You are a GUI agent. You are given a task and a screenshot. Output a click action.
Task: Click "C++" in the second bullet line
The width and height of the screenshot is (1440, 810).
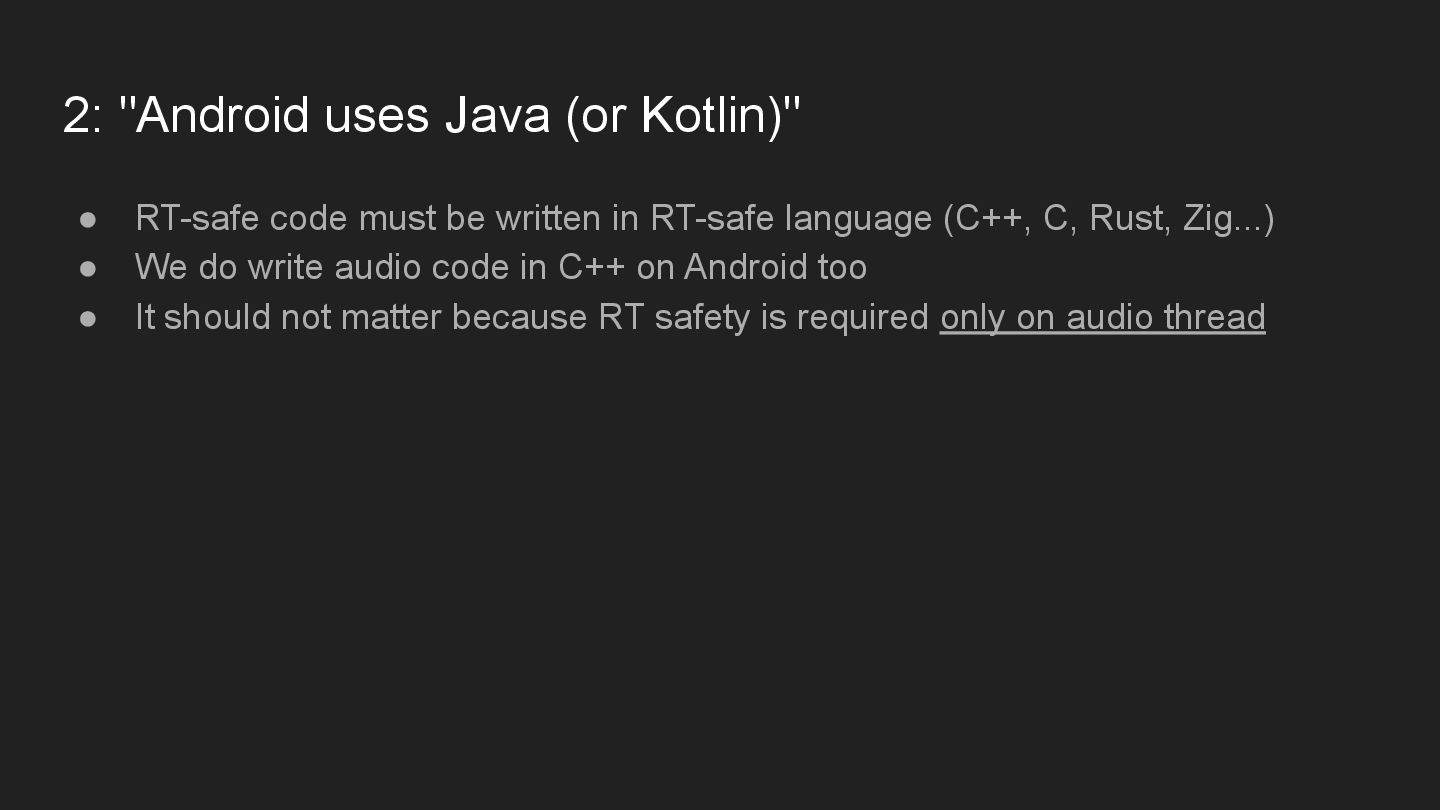(x=591, y=267)
